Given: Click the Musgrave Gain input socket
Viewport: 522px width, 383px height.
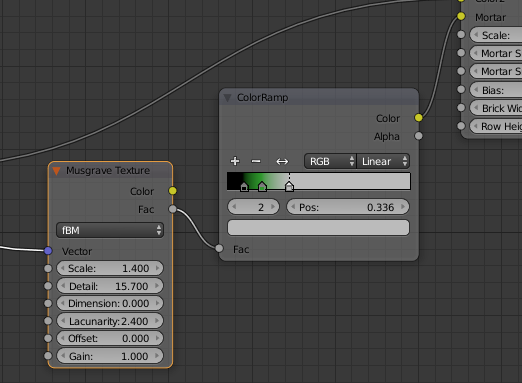Looking at the screenshot, I should coord(48,356).
